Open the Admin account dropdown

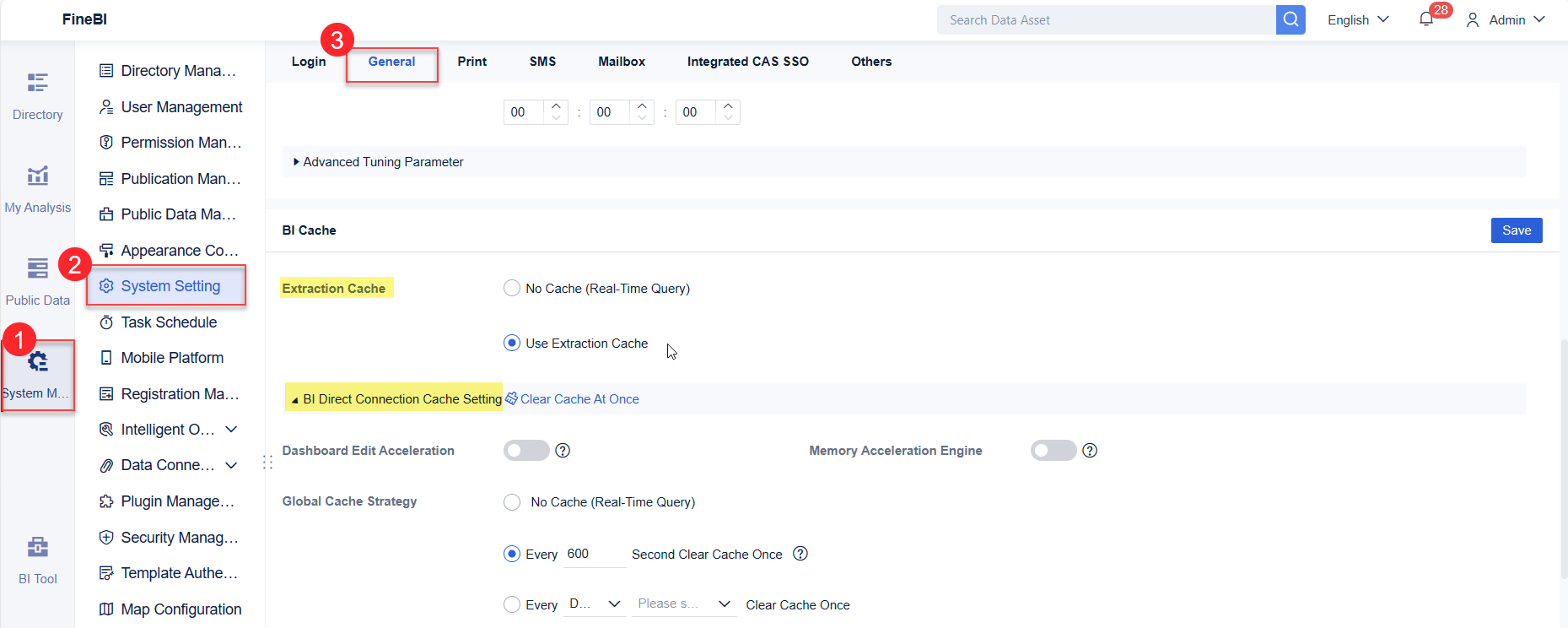[x=1506, y=20]
